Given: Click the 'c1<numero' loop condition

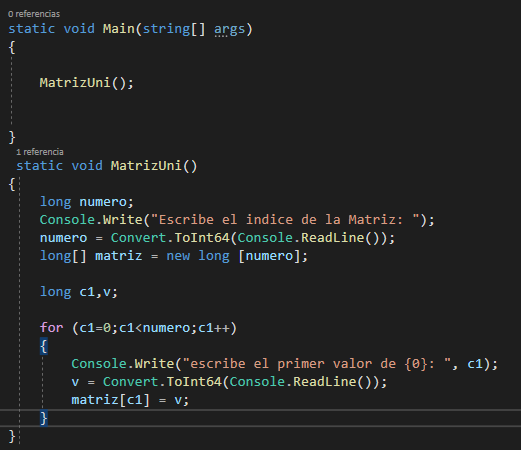Looking at the screenshot, I should 154,328.
